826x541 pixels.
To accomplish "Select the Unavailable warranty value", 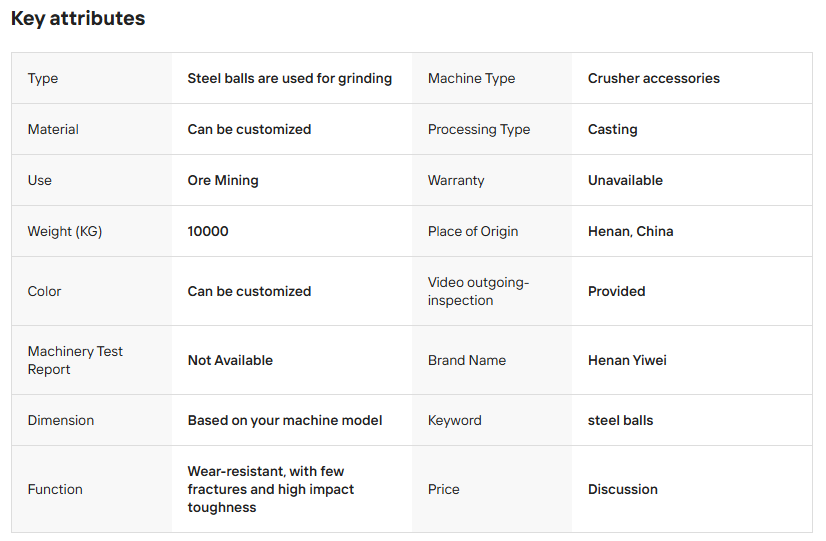I will [x=625, y=180].
